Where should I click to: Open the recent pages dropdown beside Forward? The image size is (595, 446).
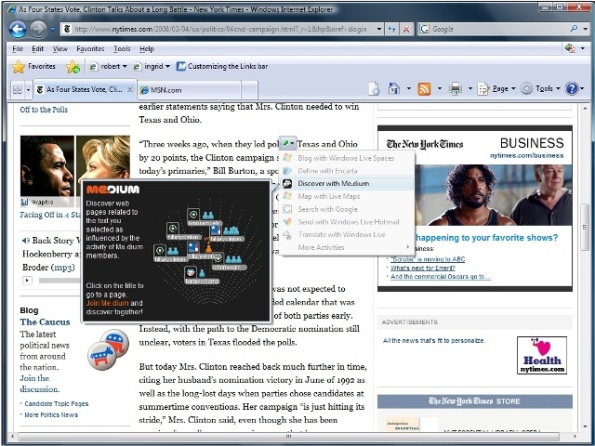[x=53, y=29]
